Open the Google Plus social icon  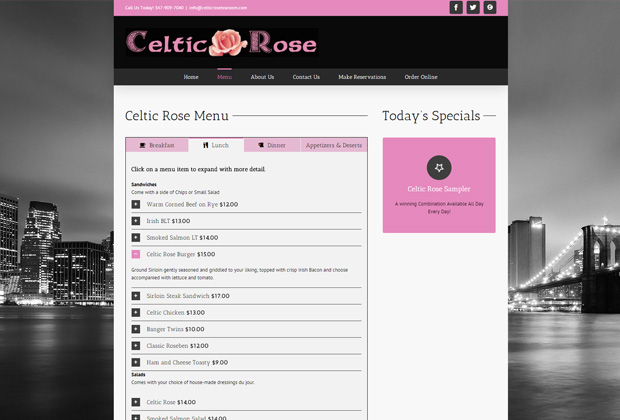pyautogui.click(x=490, y=7)
